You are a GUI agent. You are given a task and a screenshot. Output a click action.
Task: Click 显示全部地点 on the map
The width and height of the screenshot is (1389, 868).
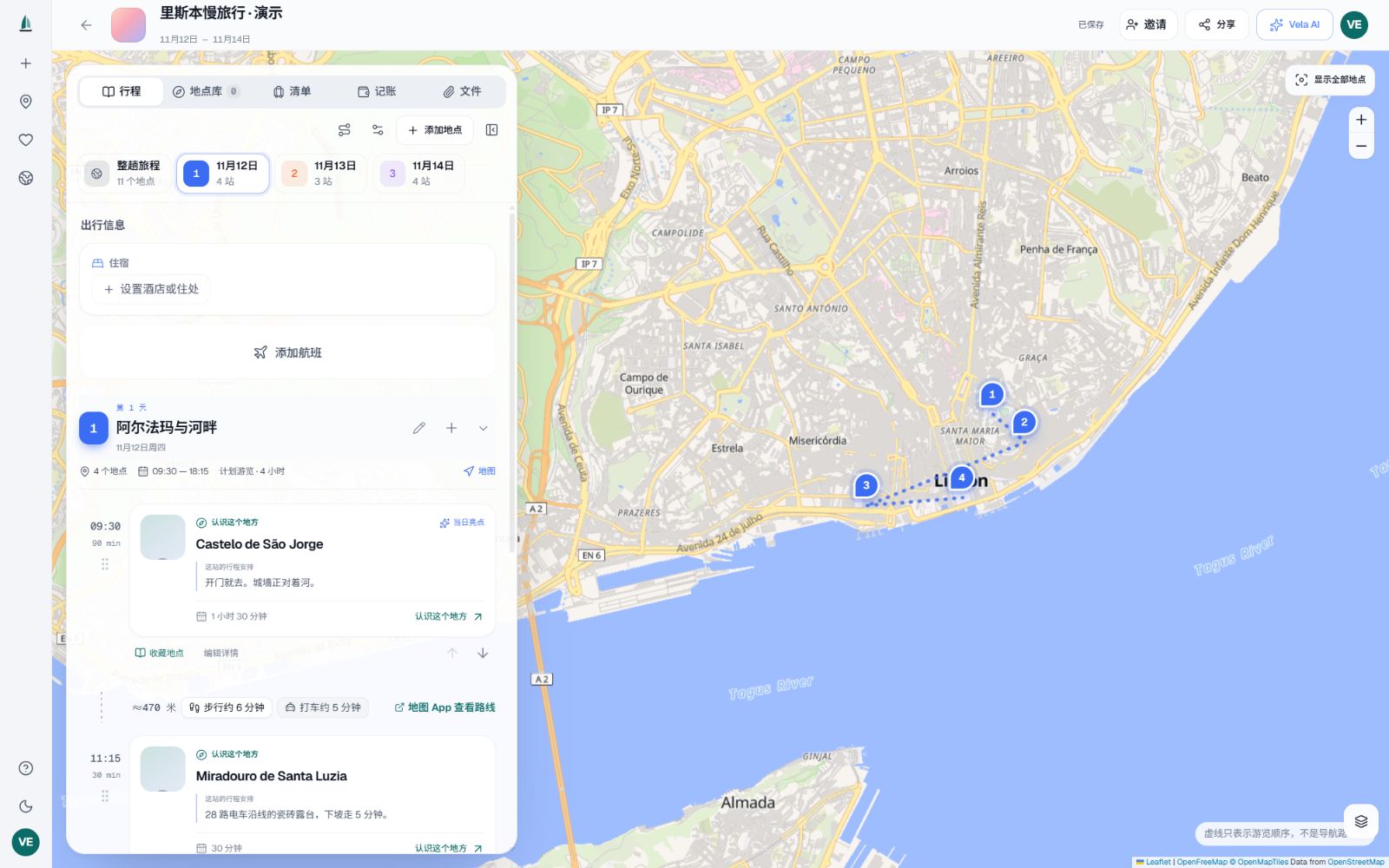click(x=1330, y=80)
